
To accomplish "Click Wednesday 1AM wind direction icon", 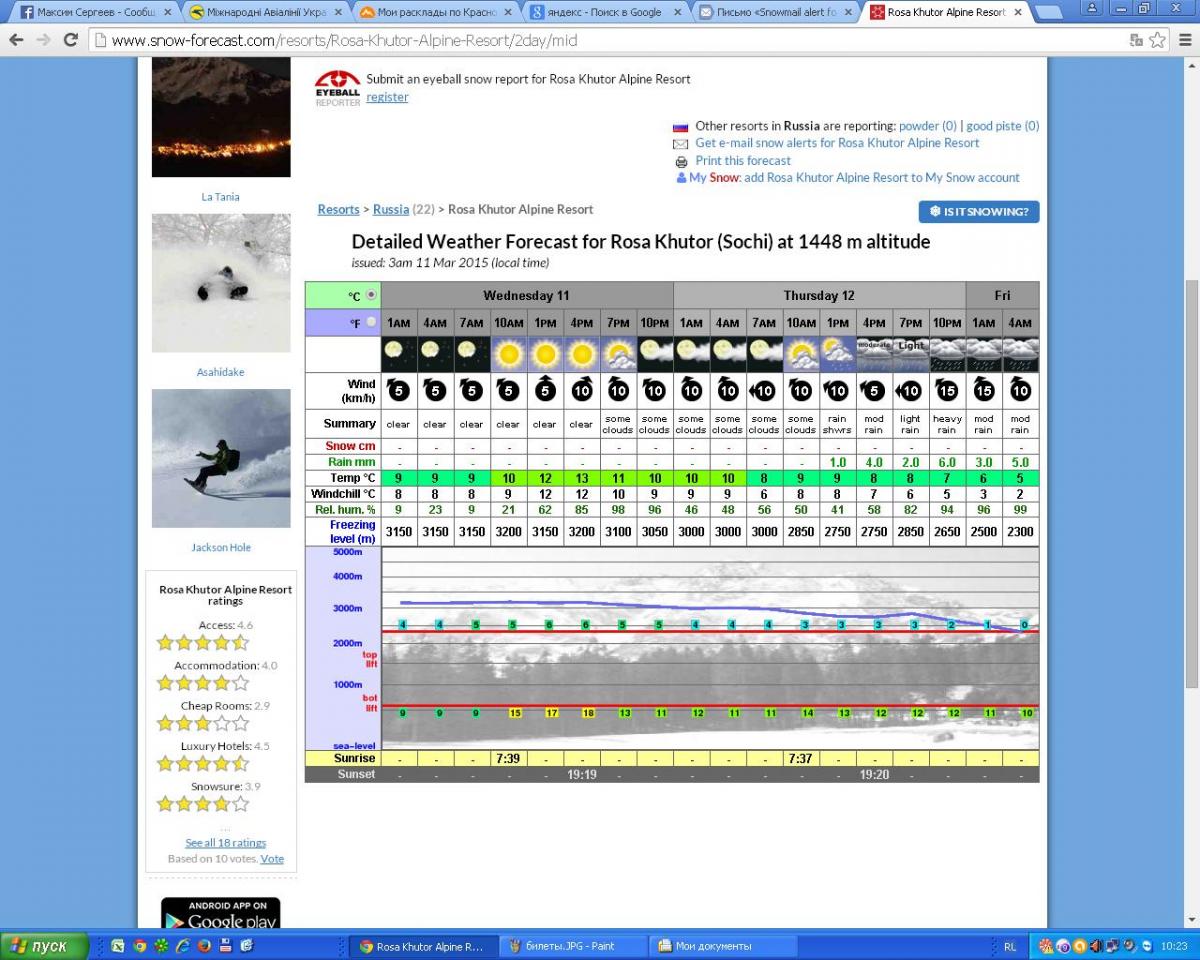I will 398,390.
